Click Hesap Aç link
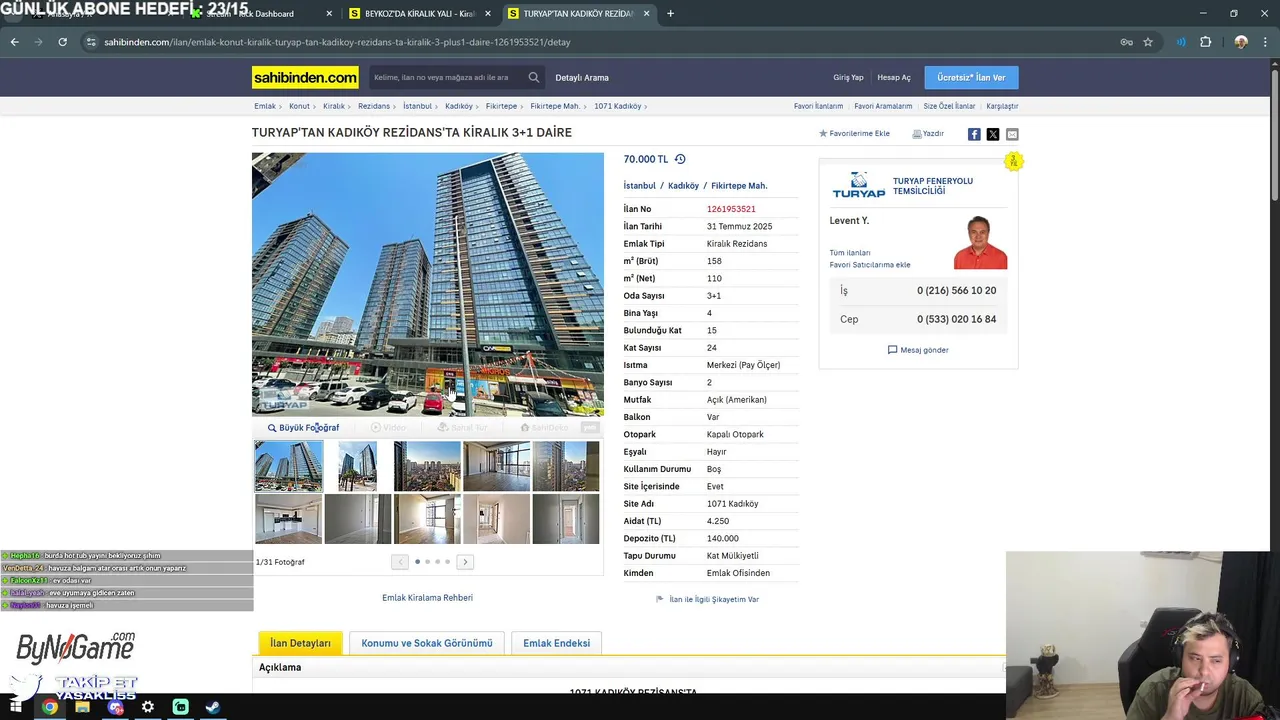The image size is (1280, 720). 894,78
